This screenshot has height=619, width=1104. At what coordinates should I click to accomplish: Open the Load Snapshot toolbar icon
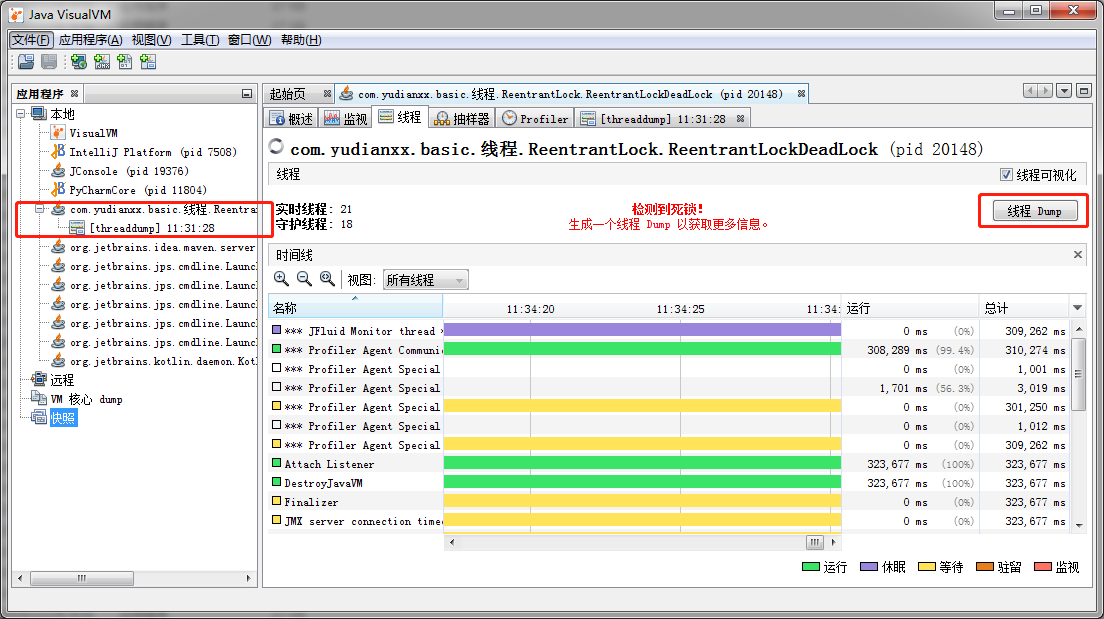(26, 61)
